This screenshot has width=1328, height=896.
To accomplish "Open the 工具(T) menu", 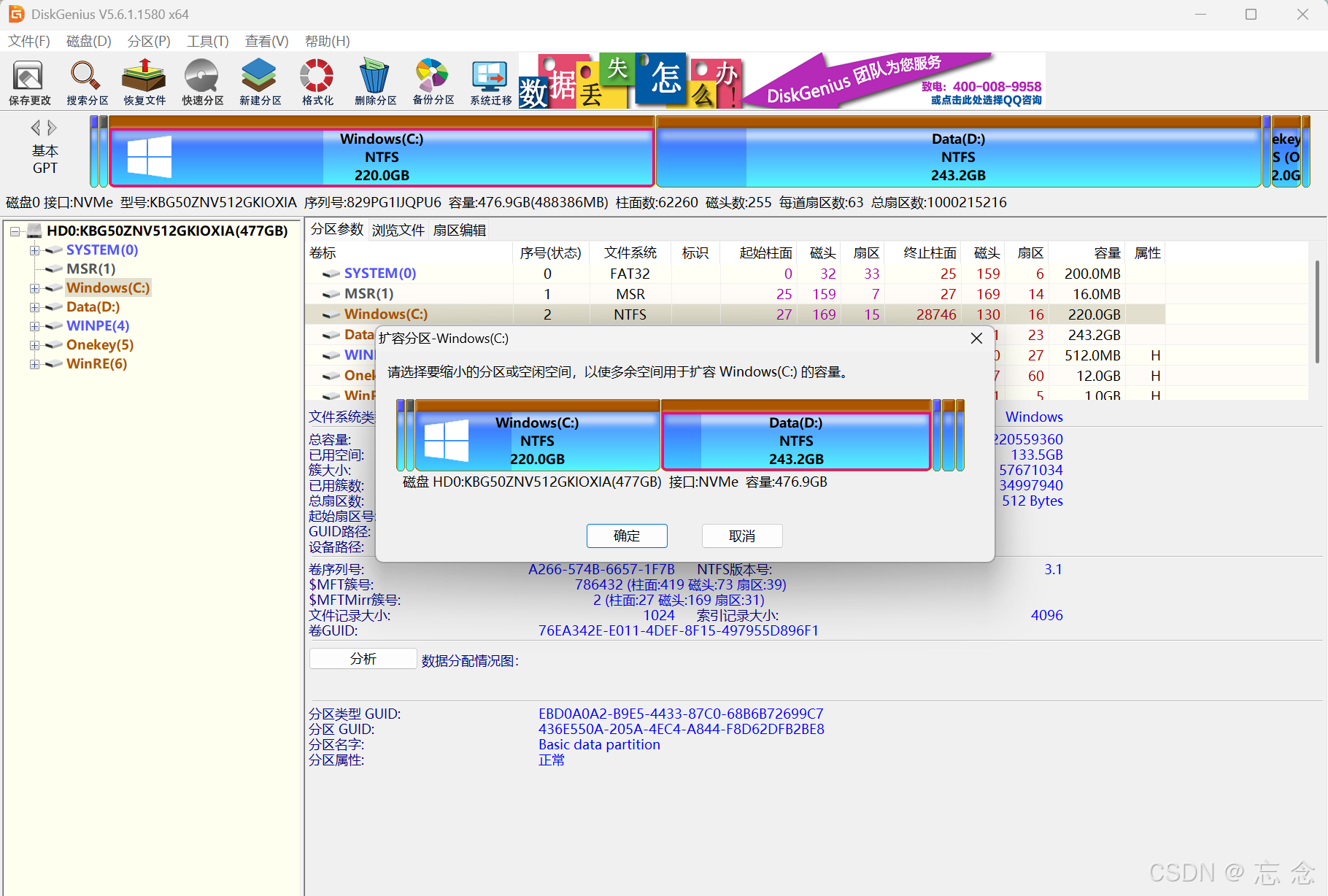I will tap(208, 41).
